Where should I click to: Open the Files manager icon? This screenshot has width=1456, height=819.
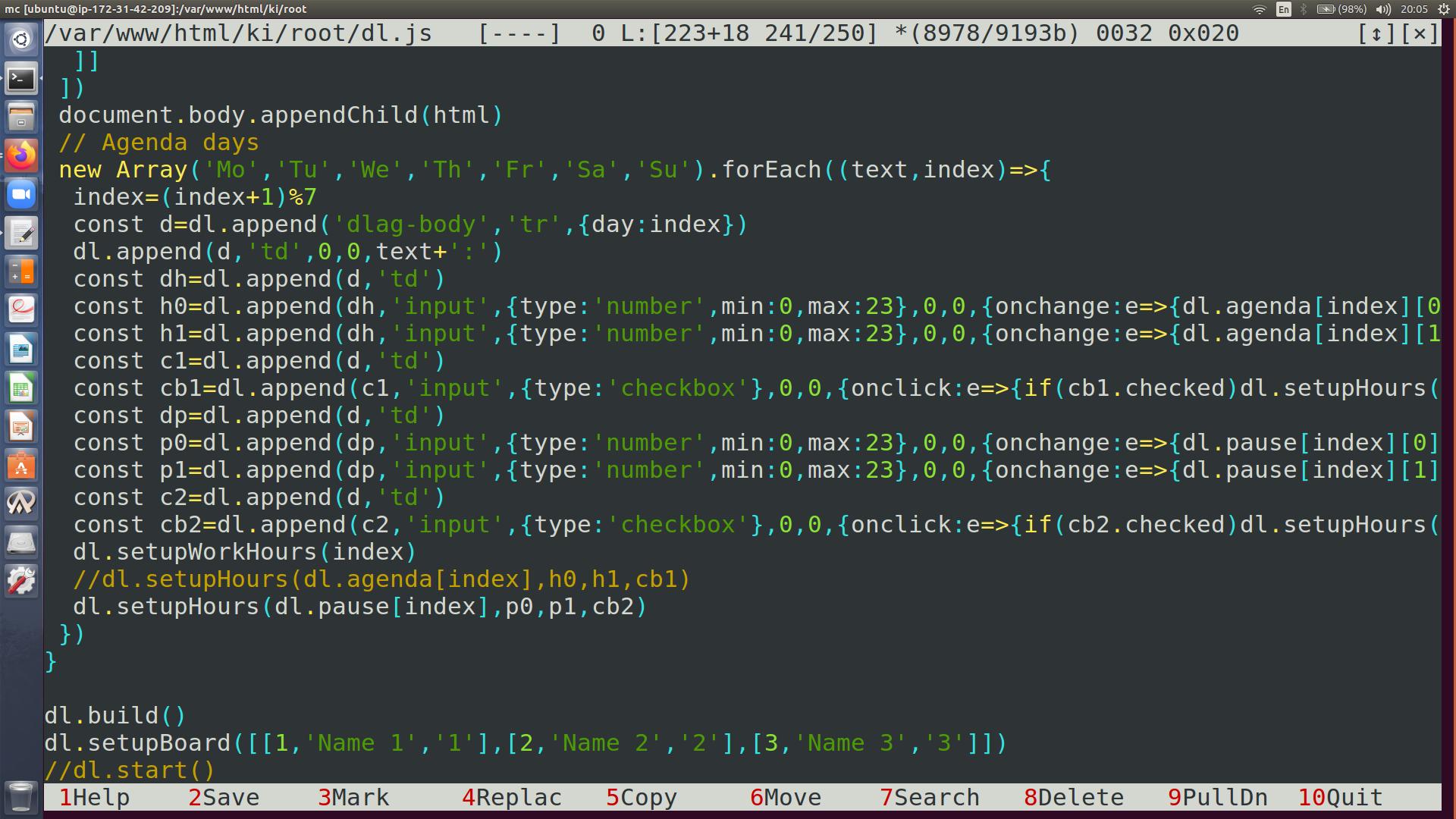coord(21,117)
